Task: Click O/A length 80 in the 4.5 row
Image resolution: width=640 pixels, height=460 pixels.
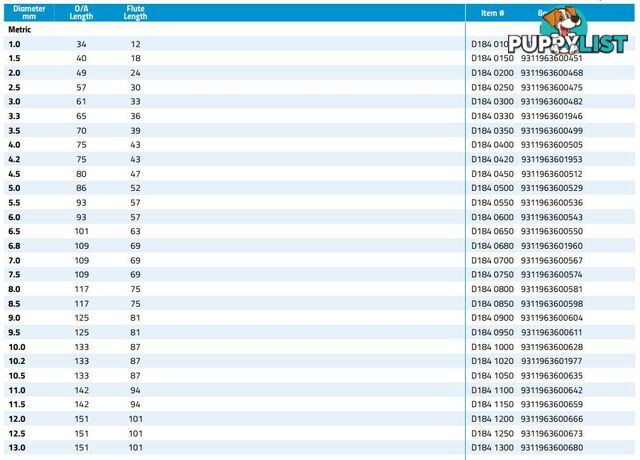Action: (81, 174)
